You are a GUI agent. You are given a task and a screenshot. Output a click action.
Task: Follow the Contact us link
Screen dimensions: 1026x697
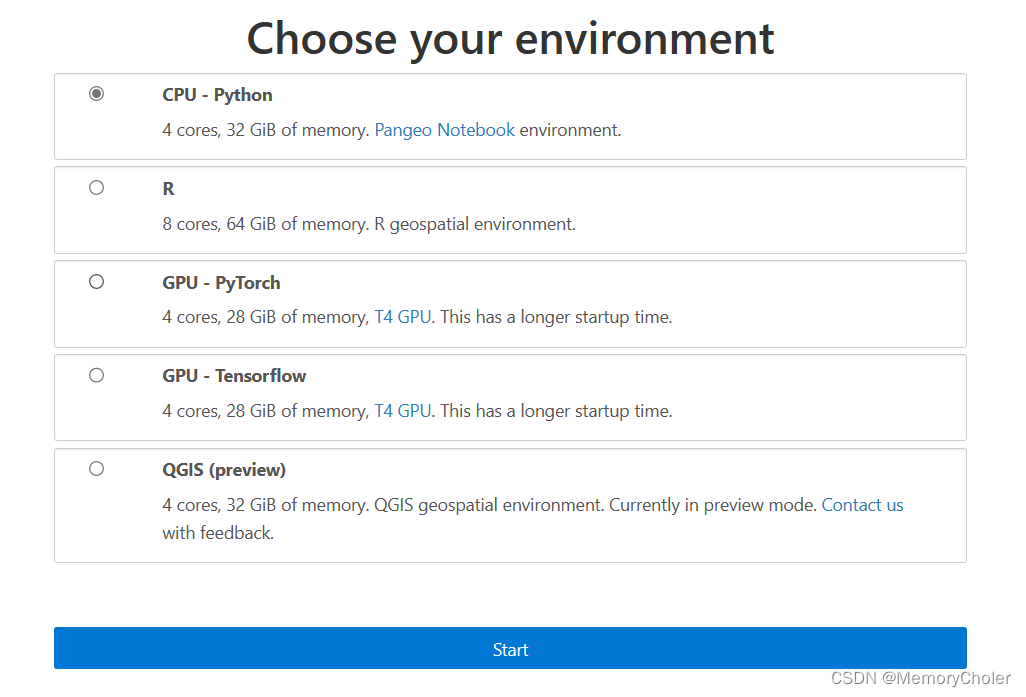[862, 505]
